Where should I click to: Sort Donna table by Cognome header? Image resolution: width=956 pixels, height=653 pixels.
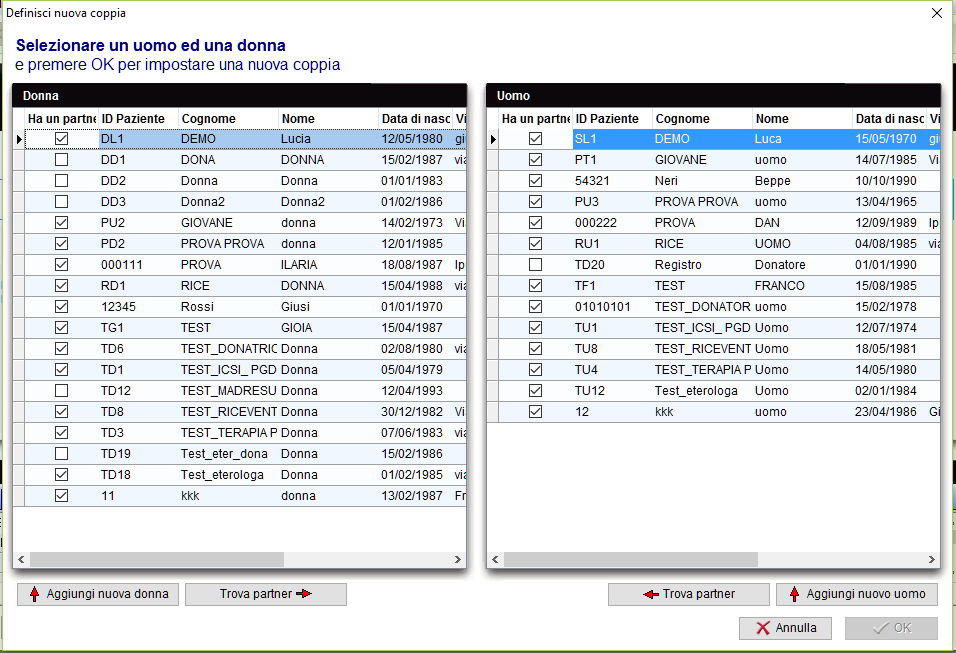click(228, 119)
